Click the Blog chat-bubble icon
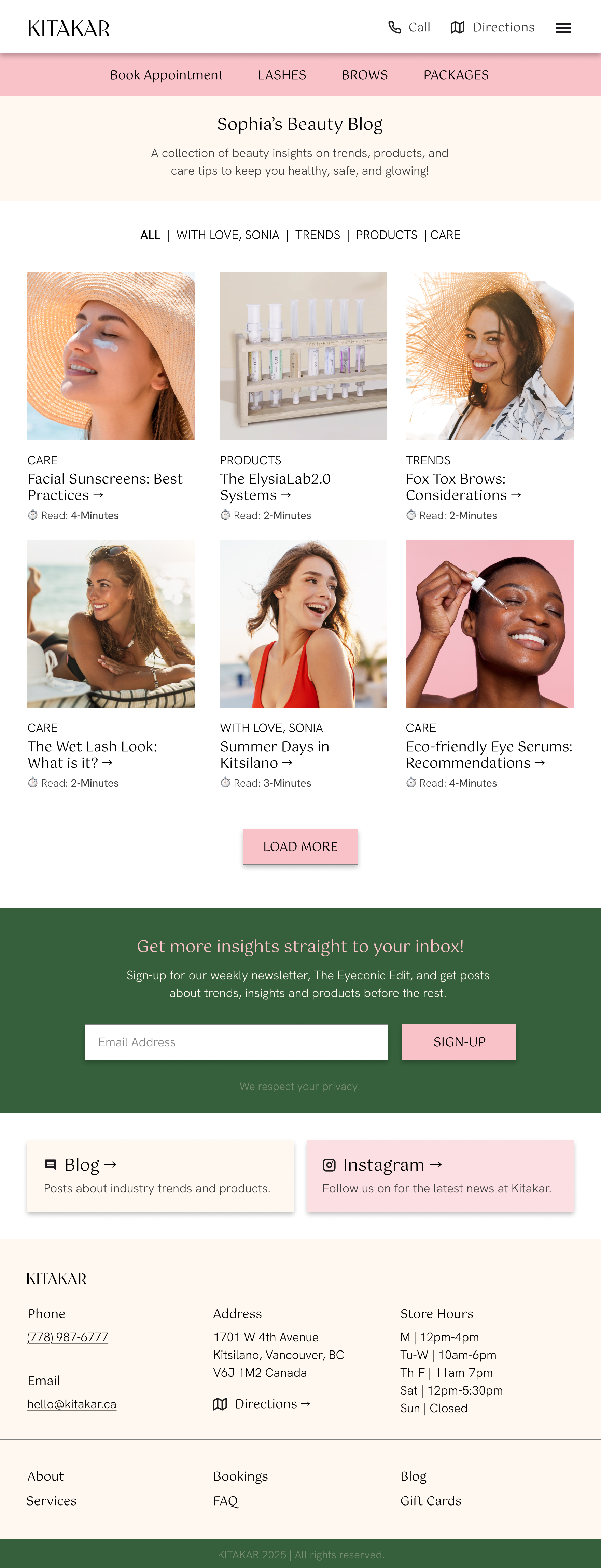This screenshot has height=1568, width=601. 51,1164
